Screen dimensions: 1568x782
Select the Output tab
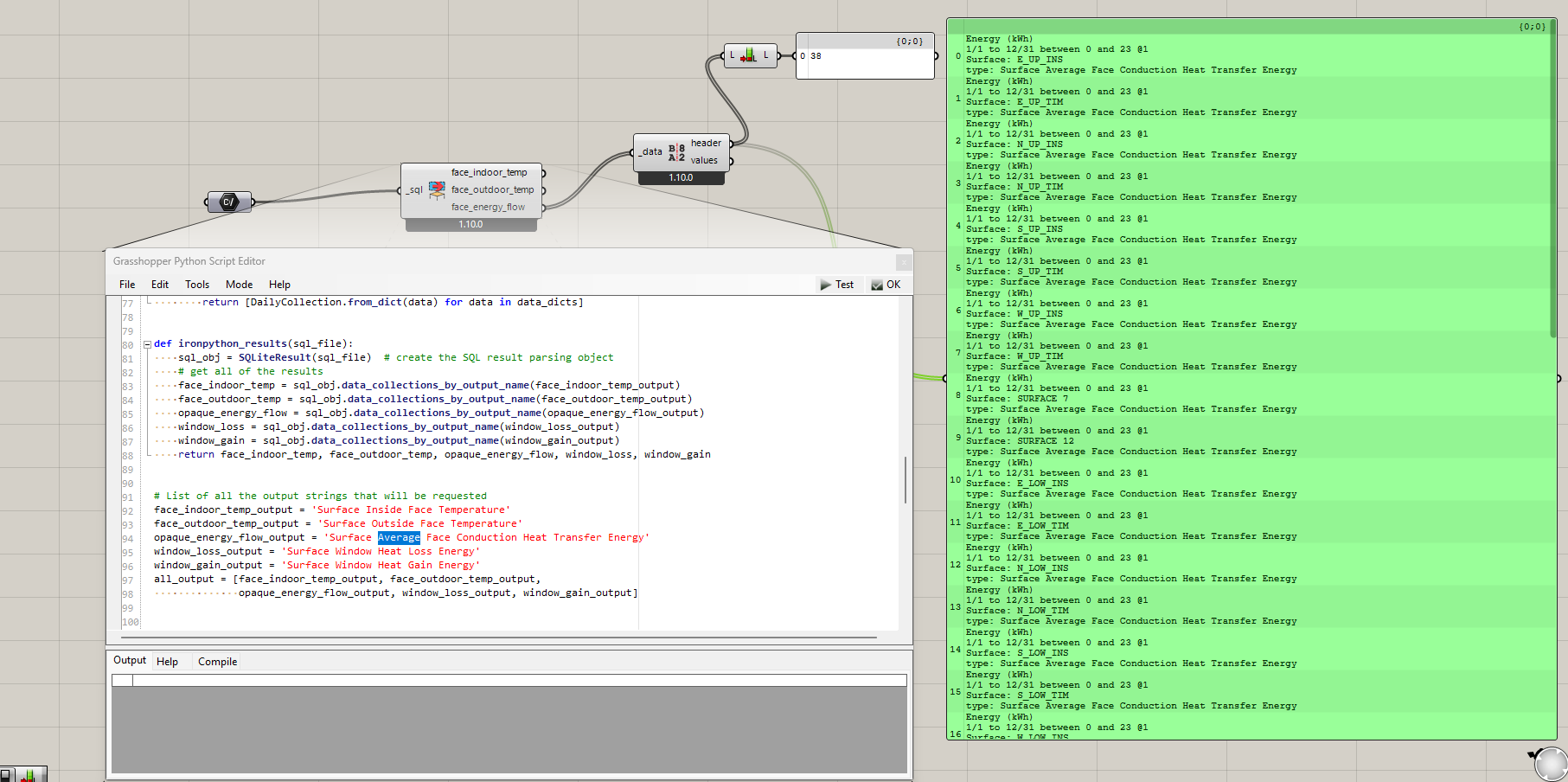click(130, 661)
